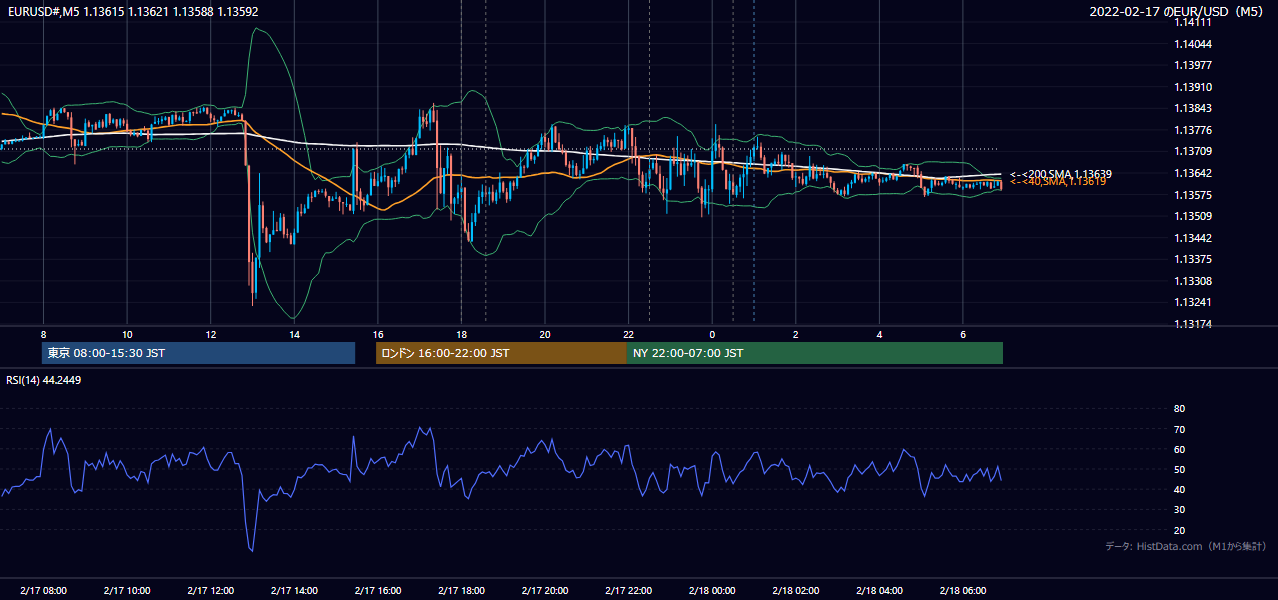Click price axis value 1.13642
This screenshot has width=1278, height=600.
1194,173
